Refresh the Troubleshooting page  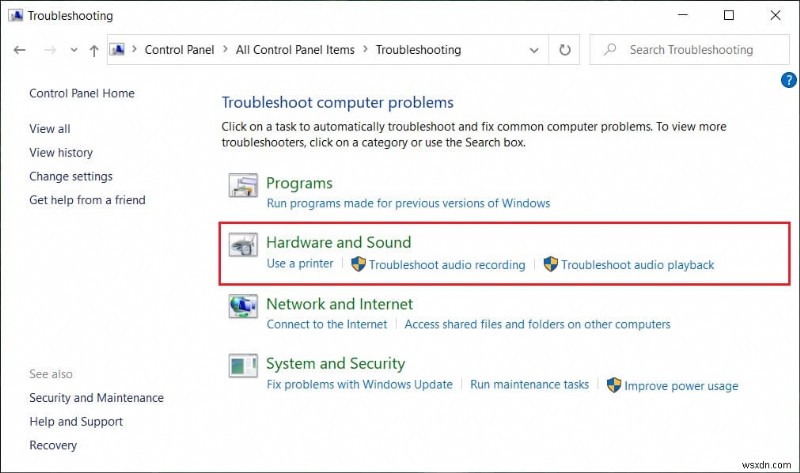tap(565, 49)
